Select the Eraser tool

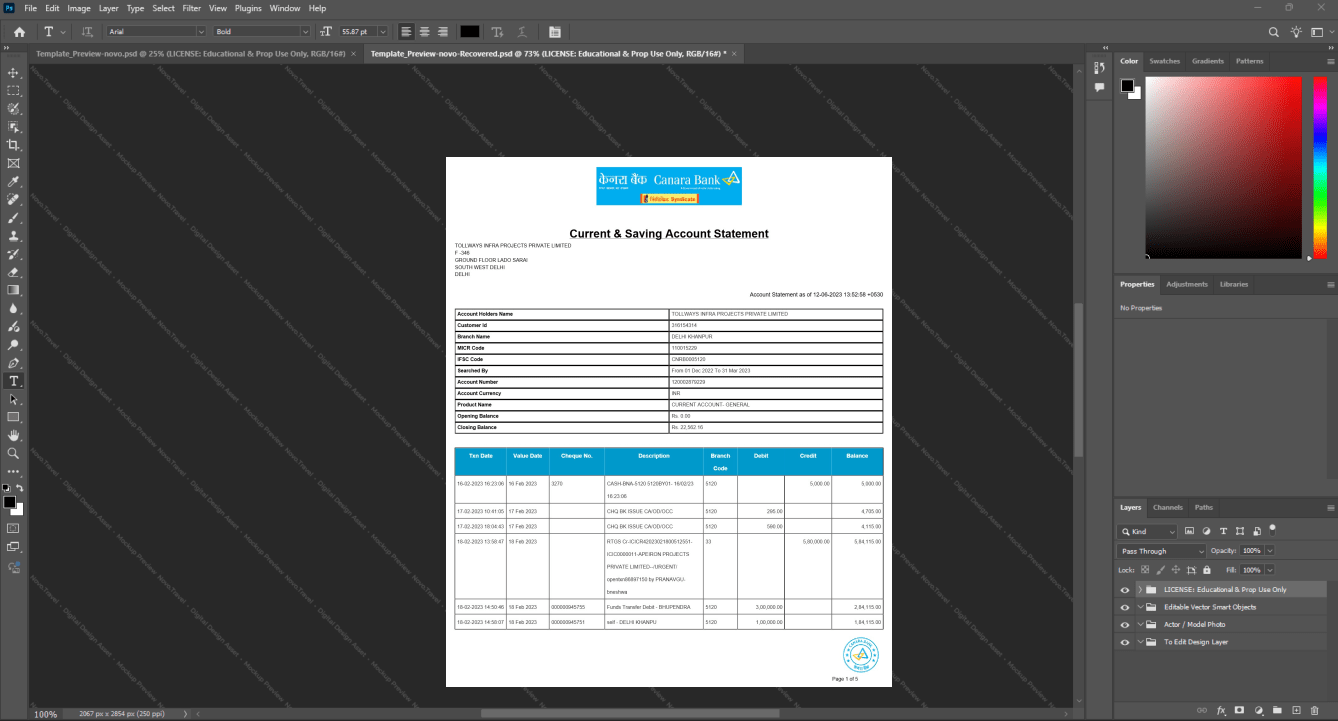[x=13, y=272]
